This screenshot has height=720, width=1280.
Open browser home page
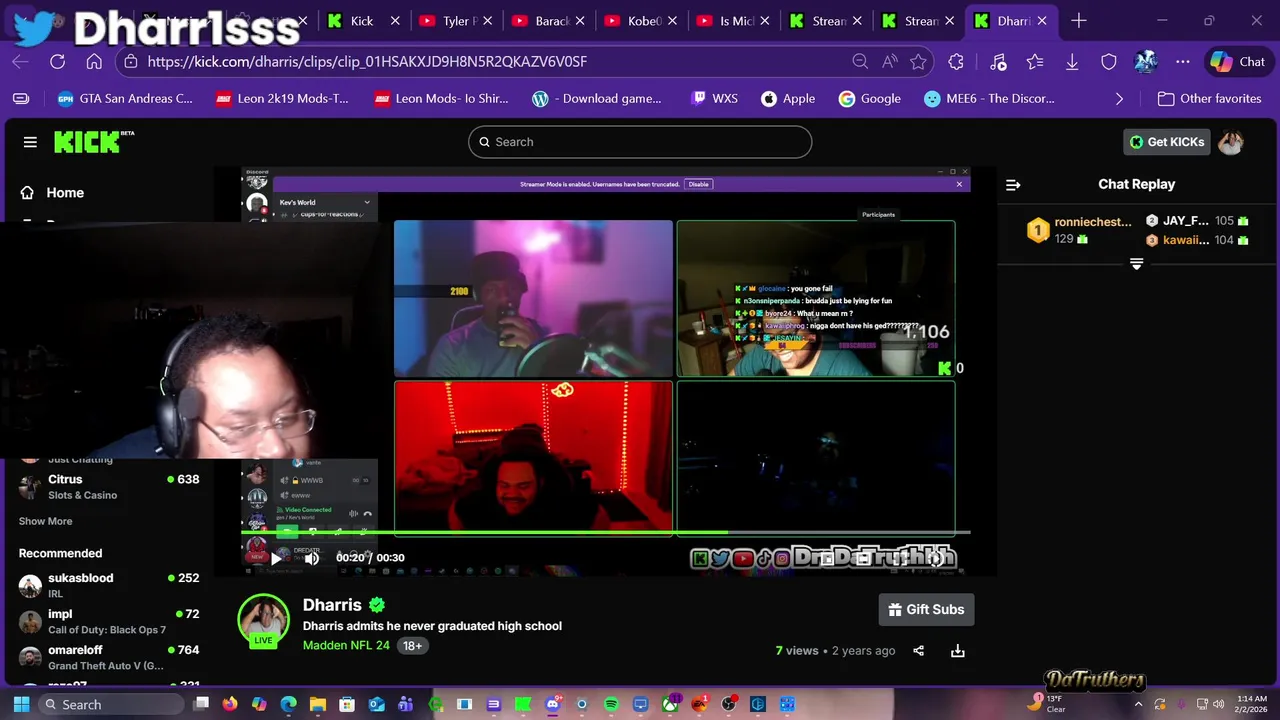click(94, 62)
